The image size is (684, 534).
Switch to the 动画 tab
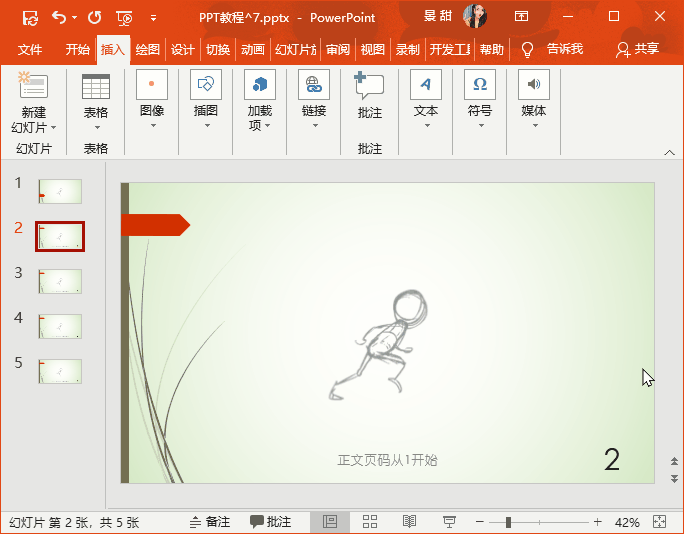click(x=253, y=50)
